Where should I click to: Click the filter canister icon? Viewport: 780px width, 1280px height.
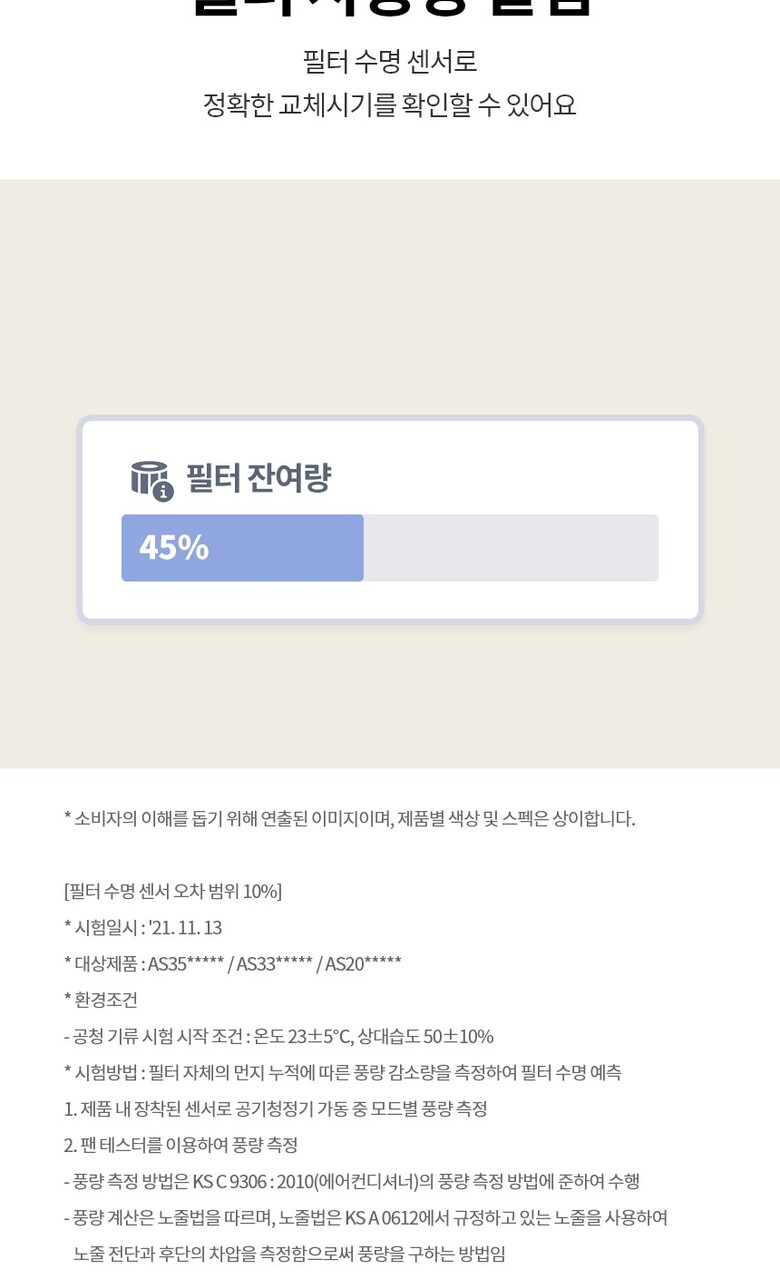(x=149, y=476)
